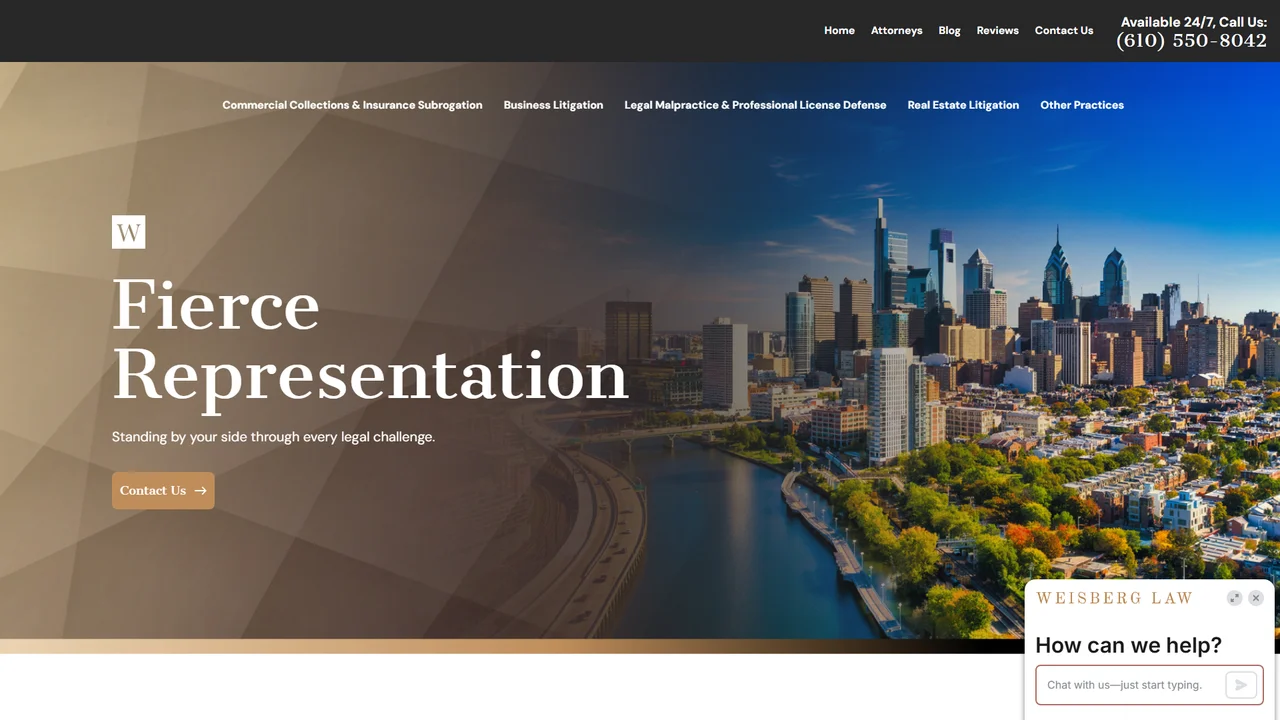Expand the Other Practices menu
Viewport: 1280px width, 720px height.
[x=1082, y=105]
